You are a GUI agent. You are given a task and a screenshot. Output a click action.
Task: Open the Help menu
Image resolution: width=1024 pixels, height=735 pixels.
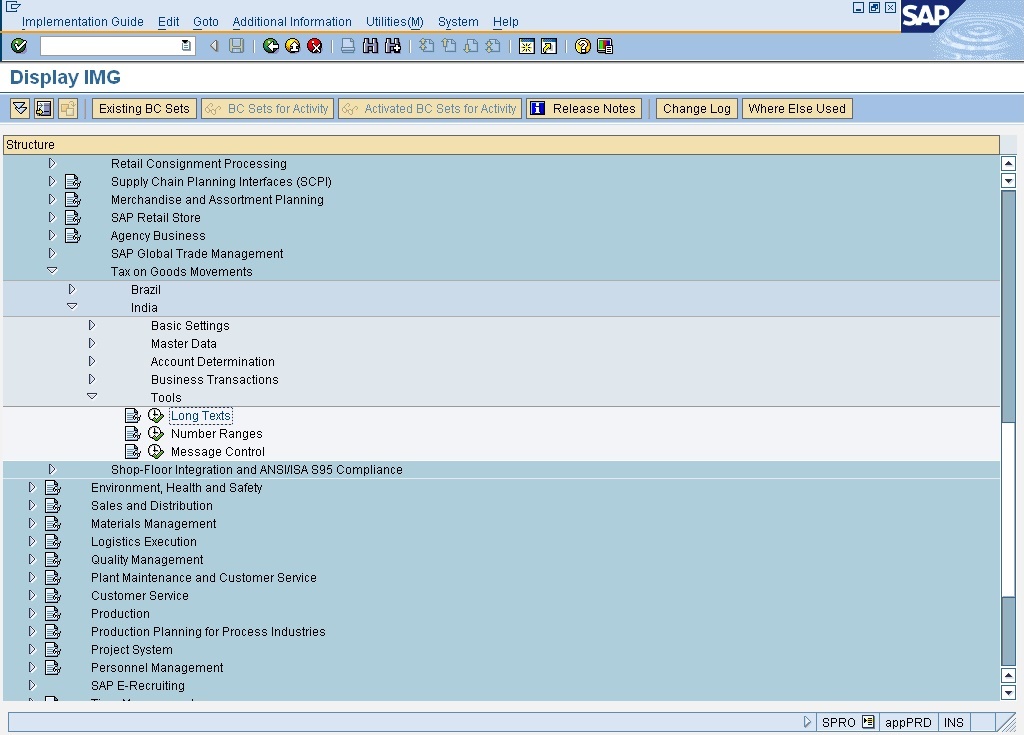505,22
